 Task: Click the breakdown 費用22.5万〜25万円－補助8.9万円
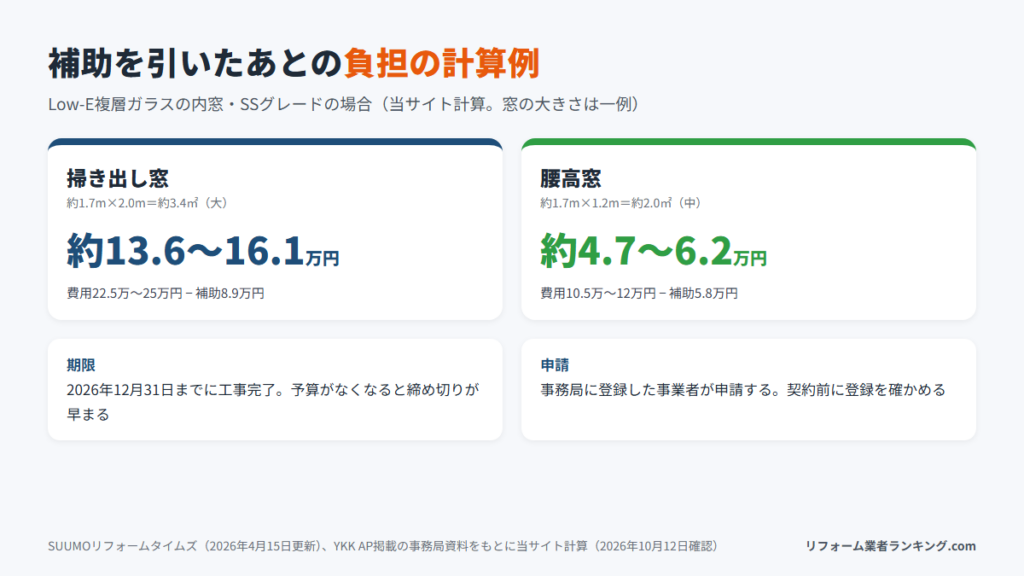coord(165,293)
